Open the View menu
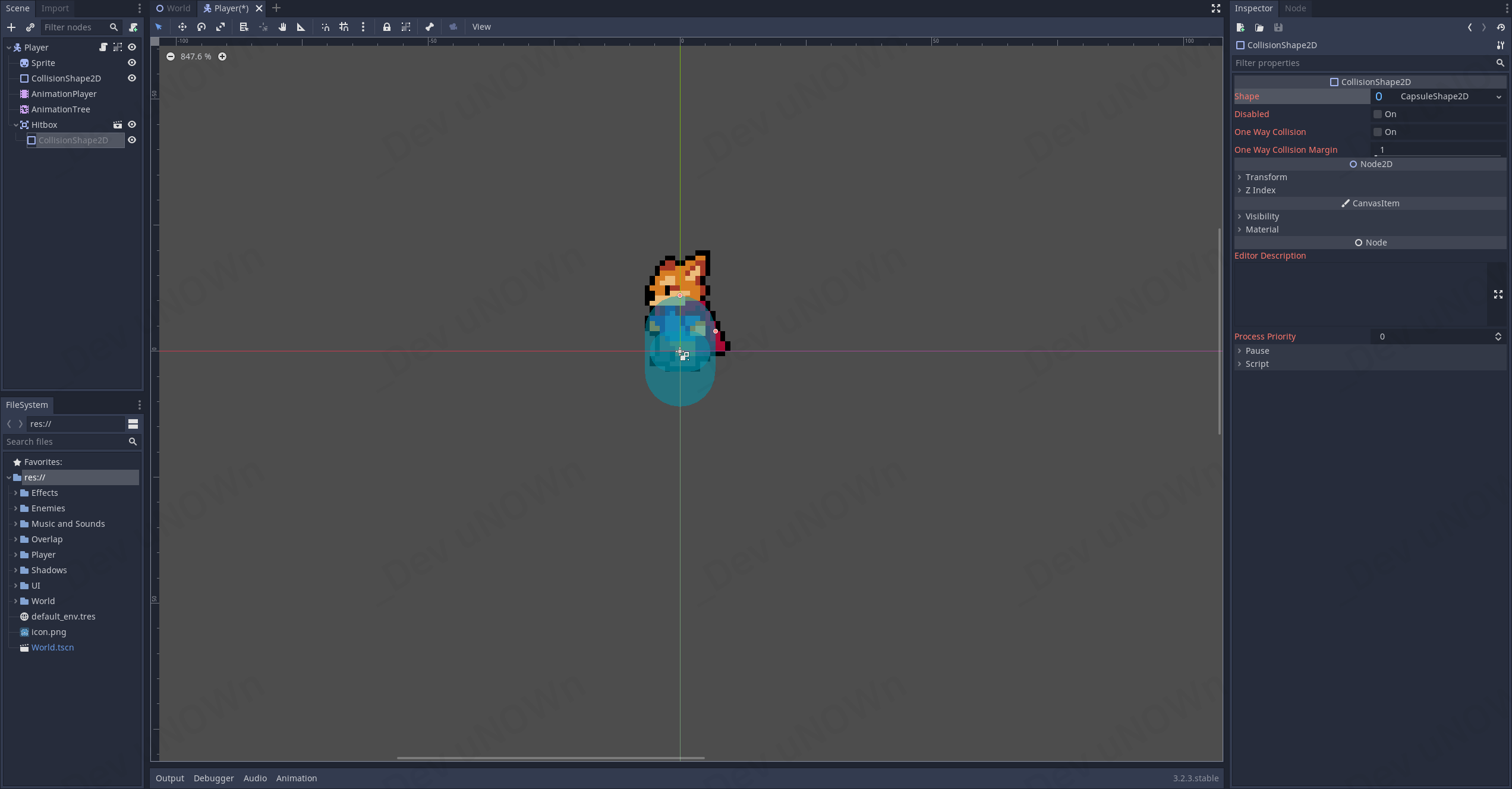Viewport: 1512px width, 789px height. (481, 27)
